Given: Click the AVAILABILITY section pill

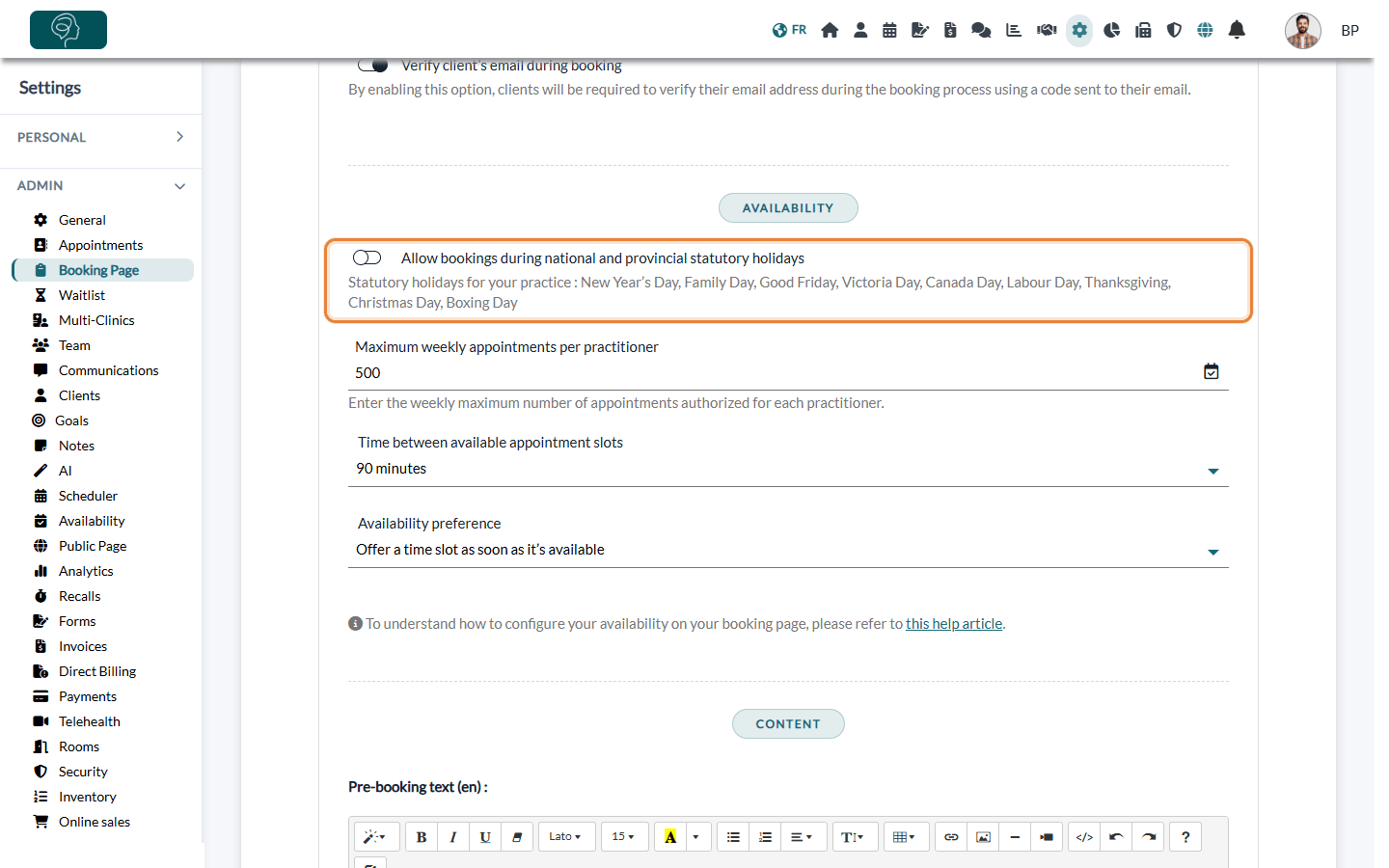Looking at the screenshot, I should [x=788, y=208].
